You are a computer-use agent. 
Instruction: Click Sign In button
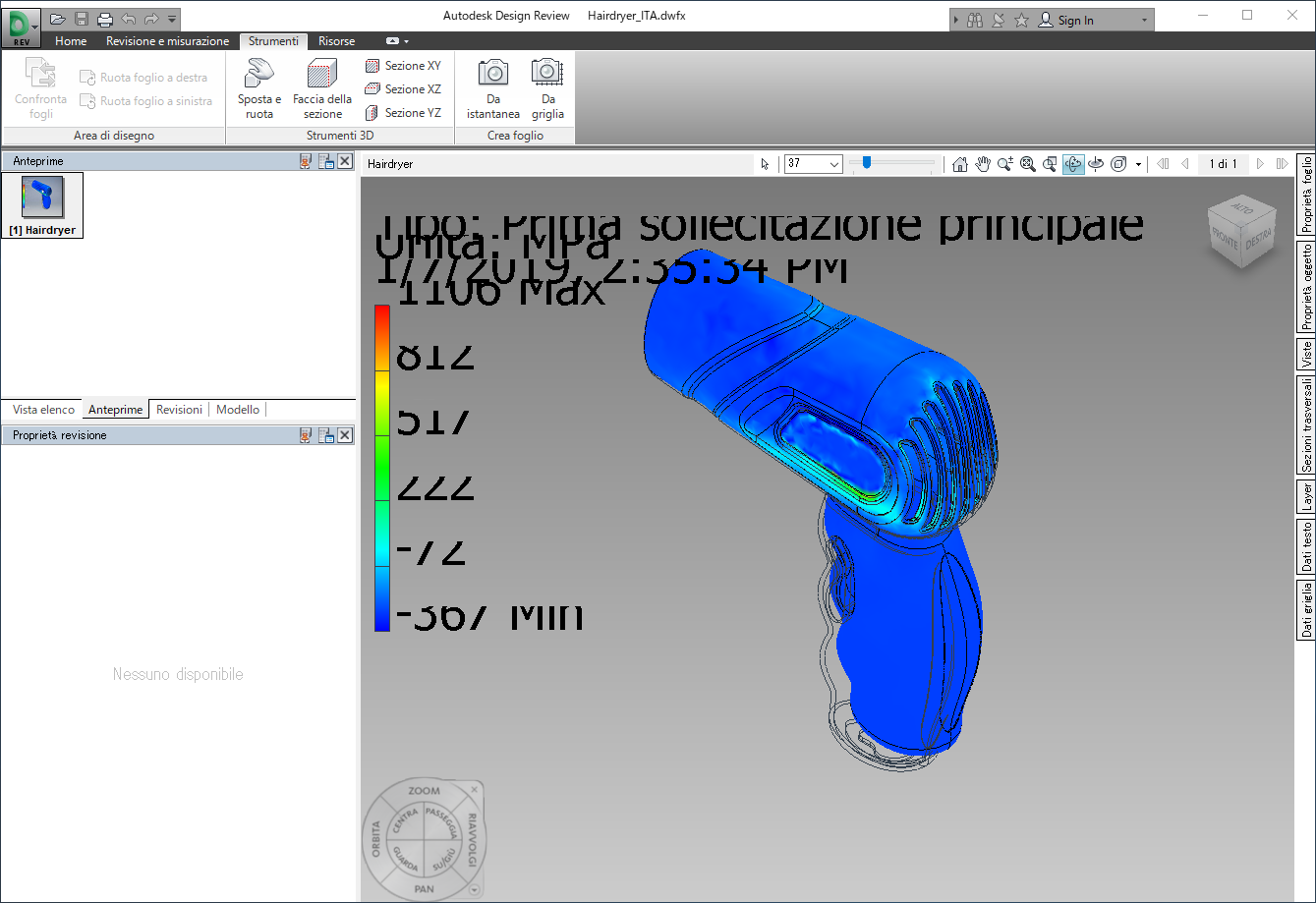click(1066, 20)
